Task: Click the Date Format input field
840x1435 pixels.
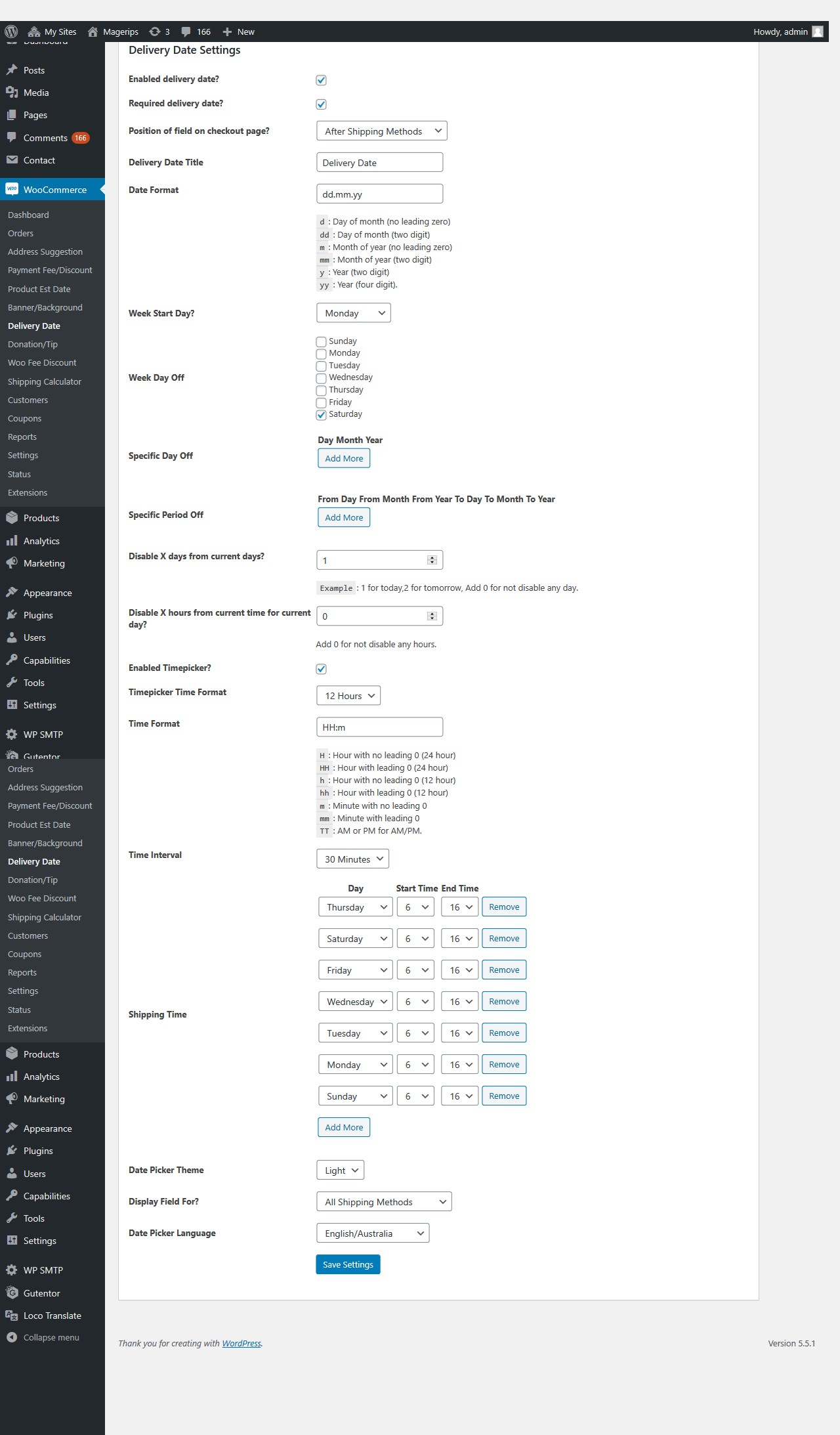Action: [379, 194]
